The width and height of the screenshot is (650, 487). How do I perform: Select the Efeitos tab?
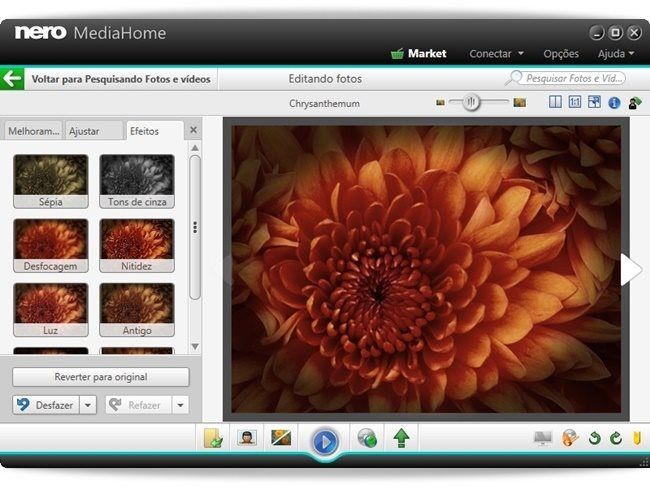pos(154,131)
